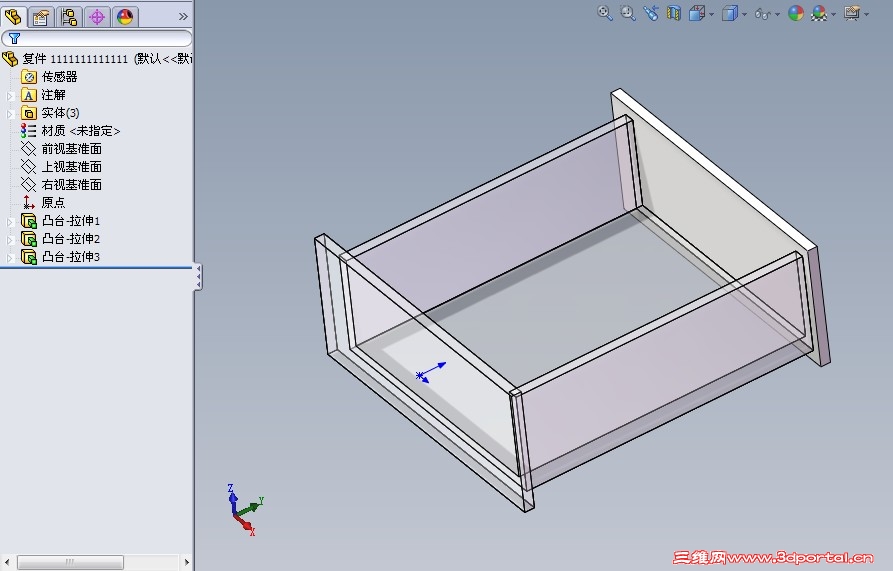Screen dimensions: 893x571
Task: Select the 实体(3) label
Action: (60, 113)
